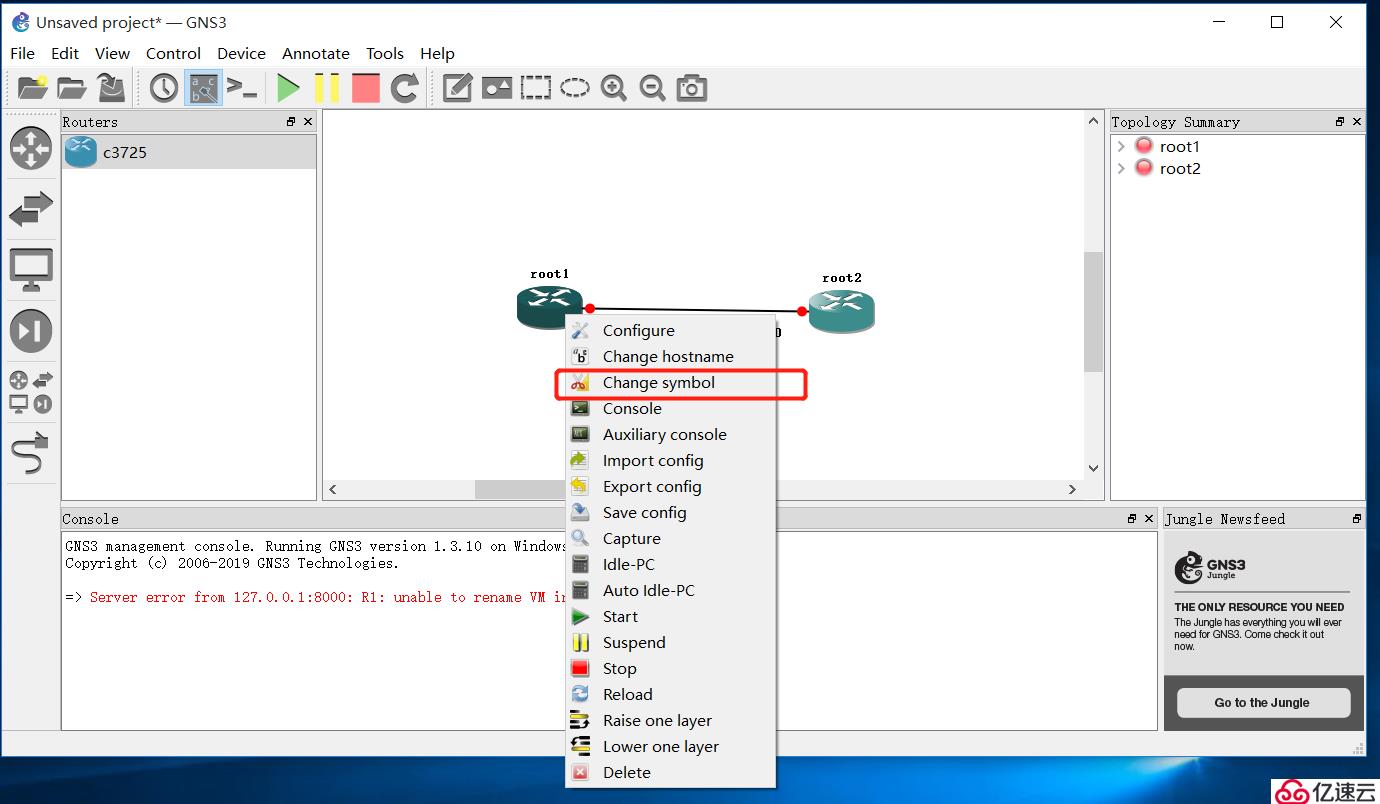Open the Edit menu
Image resolution: width=1380 pixels, height=804 pixels.
coord(65,53)
